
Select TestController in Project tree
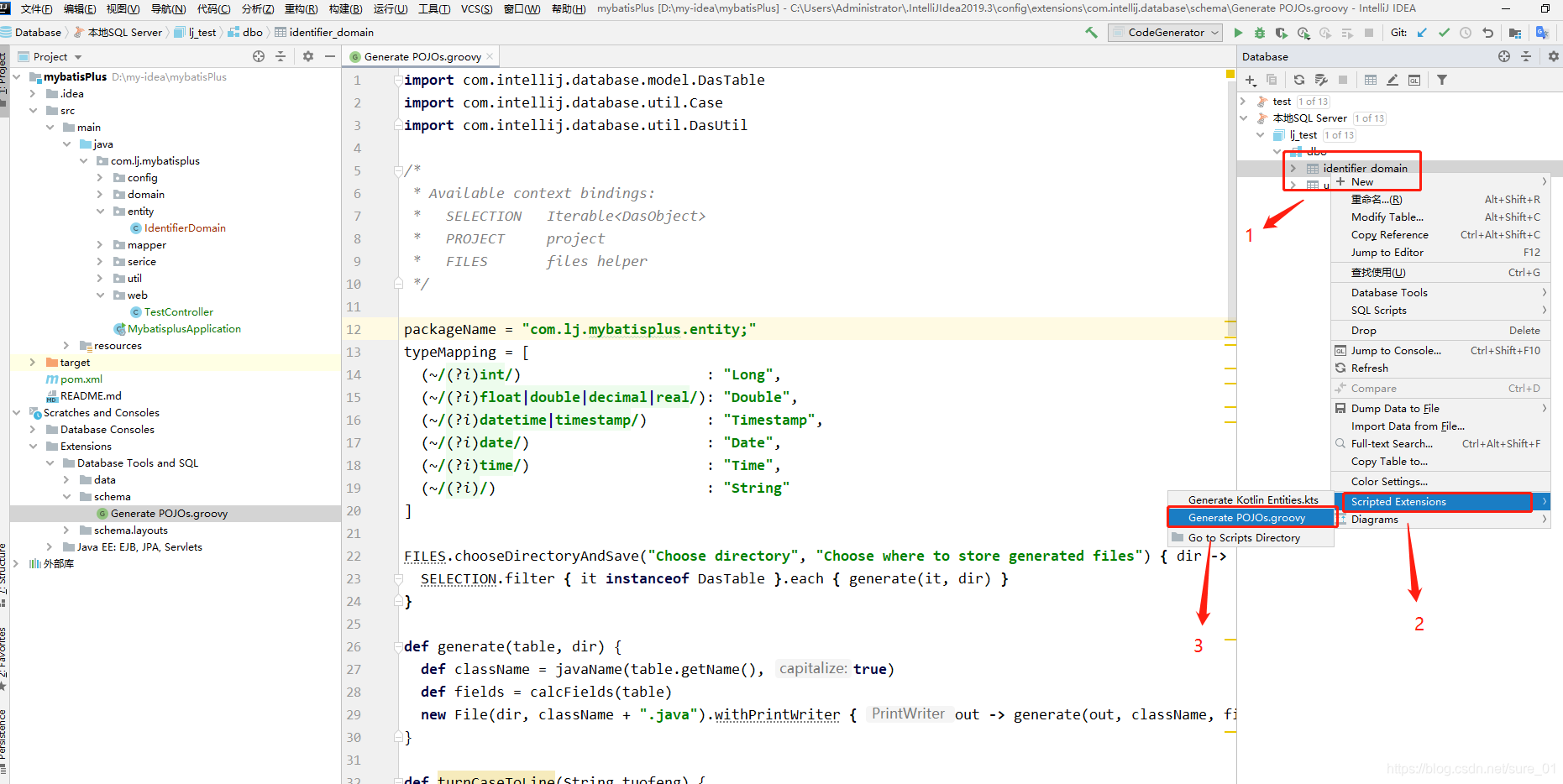(x=178, y=311)
